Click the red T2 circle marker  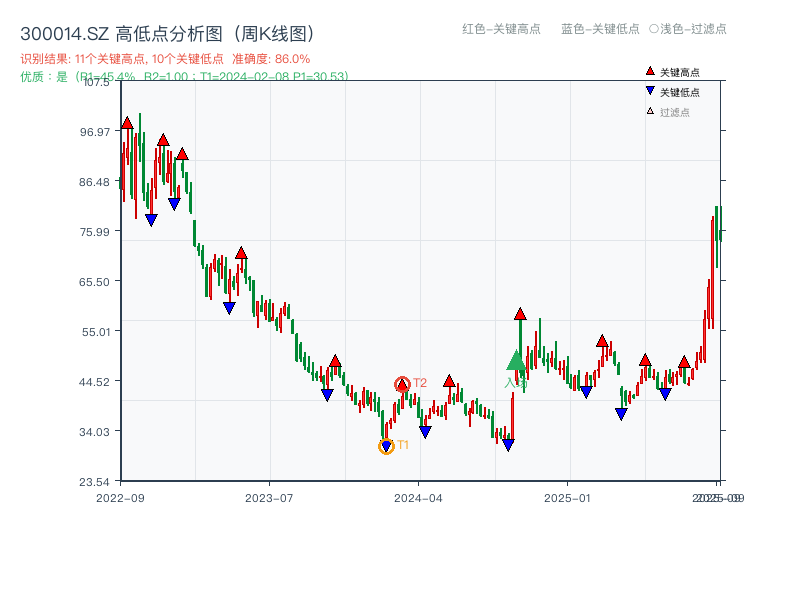tap(402, 384)
